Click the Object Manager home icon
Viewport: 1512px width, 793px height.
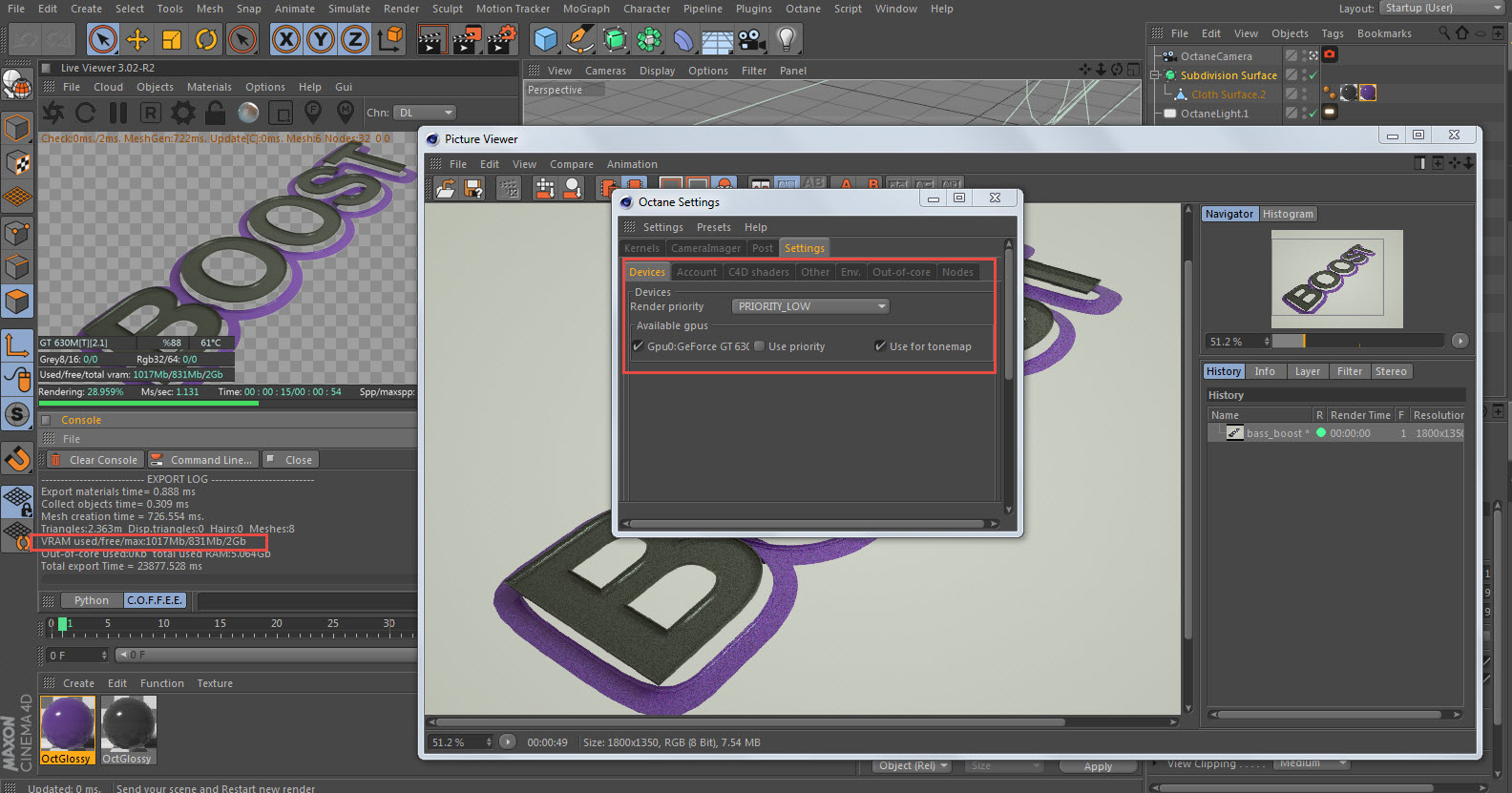click(1462, 33)
